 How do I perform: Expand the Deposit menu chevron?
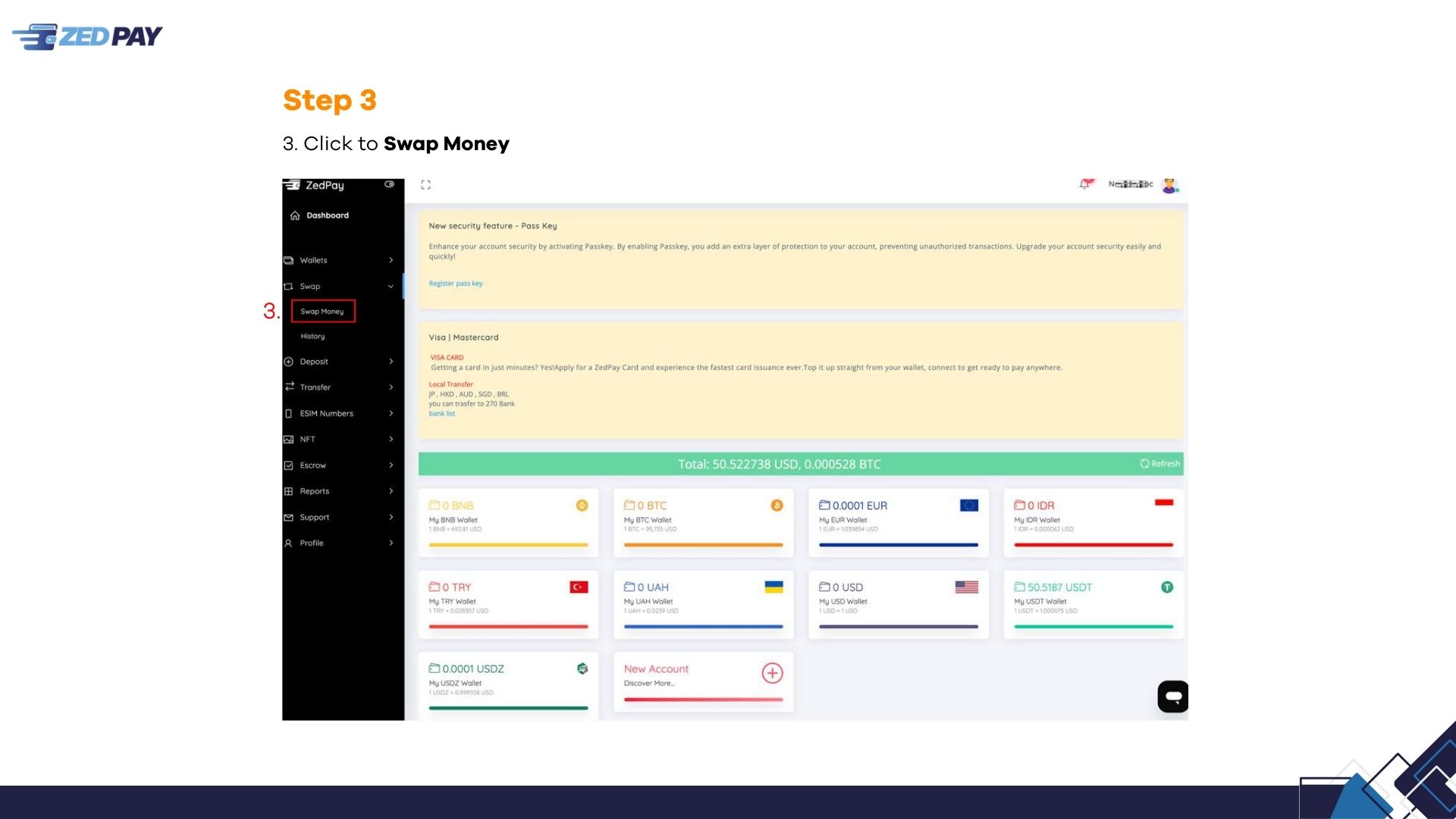[x=391, y=362]
